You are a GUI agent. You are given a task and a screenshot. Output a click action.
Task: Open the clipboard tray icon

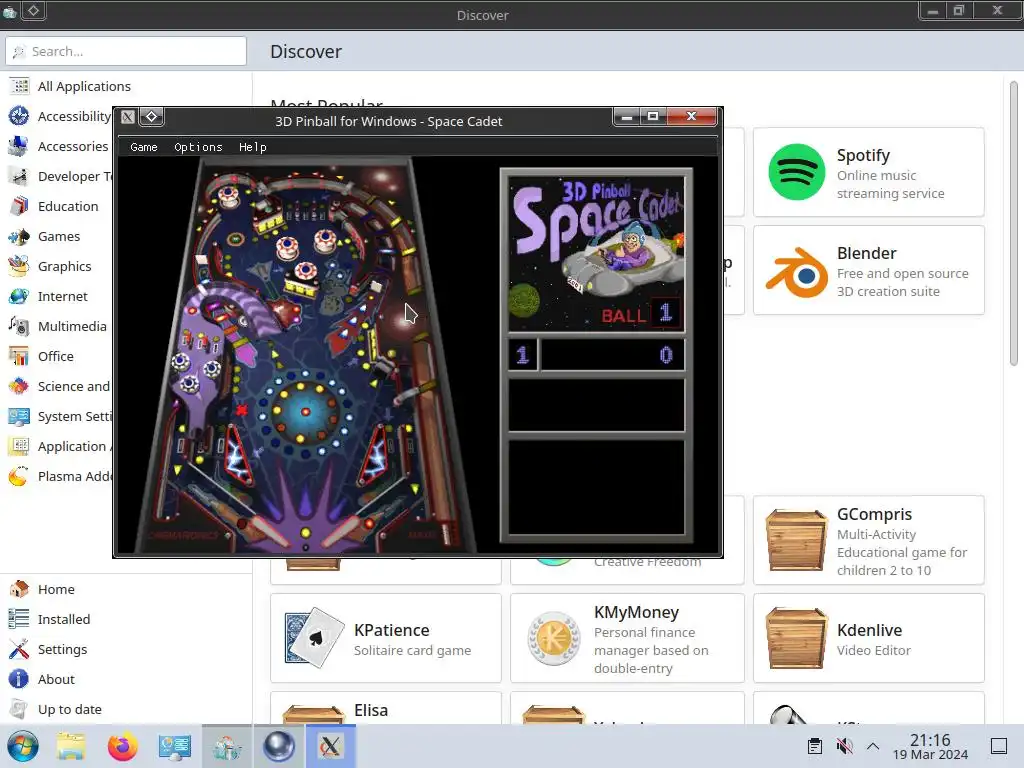click(x=814, y=746)
